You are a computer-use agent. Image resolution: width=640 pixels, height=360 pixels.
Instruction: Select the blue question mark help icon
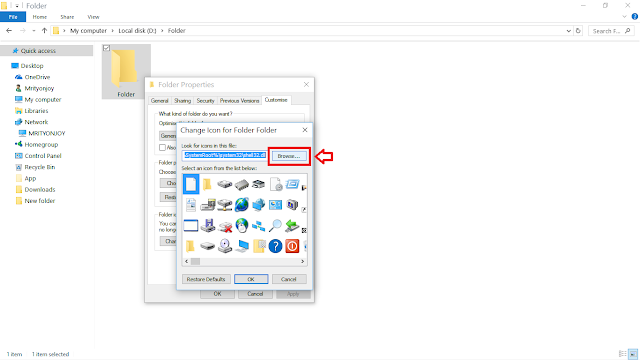click(x=276, y=246)
